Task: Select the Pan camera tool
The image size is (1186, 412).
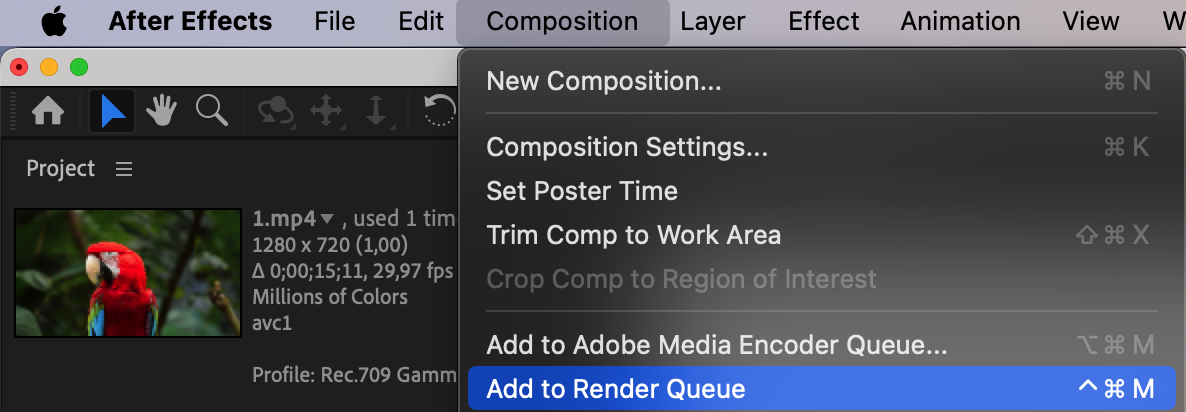Action: click(x=326, y=112)
